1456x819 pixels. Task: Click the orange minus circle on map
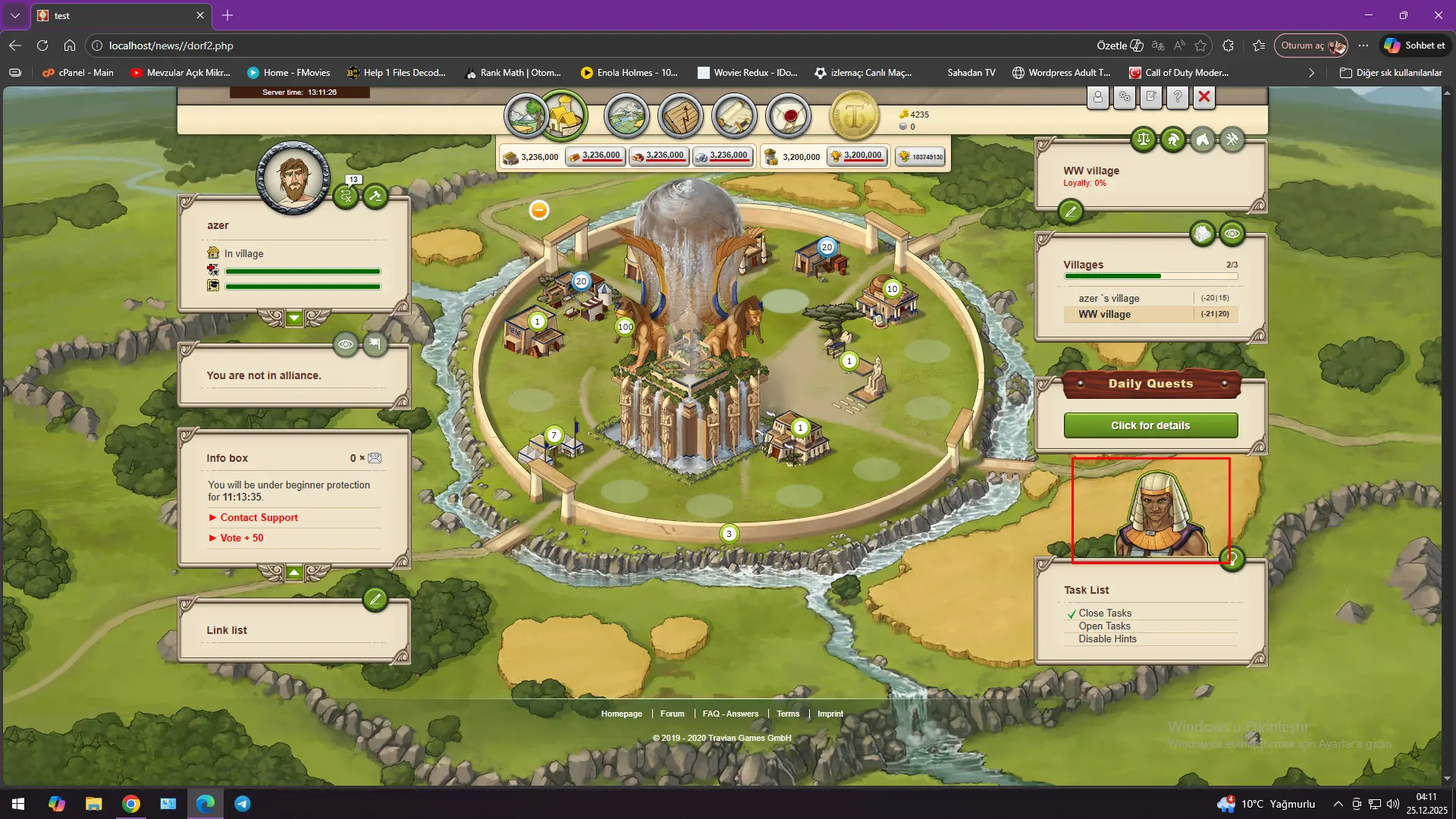[539, 210]
